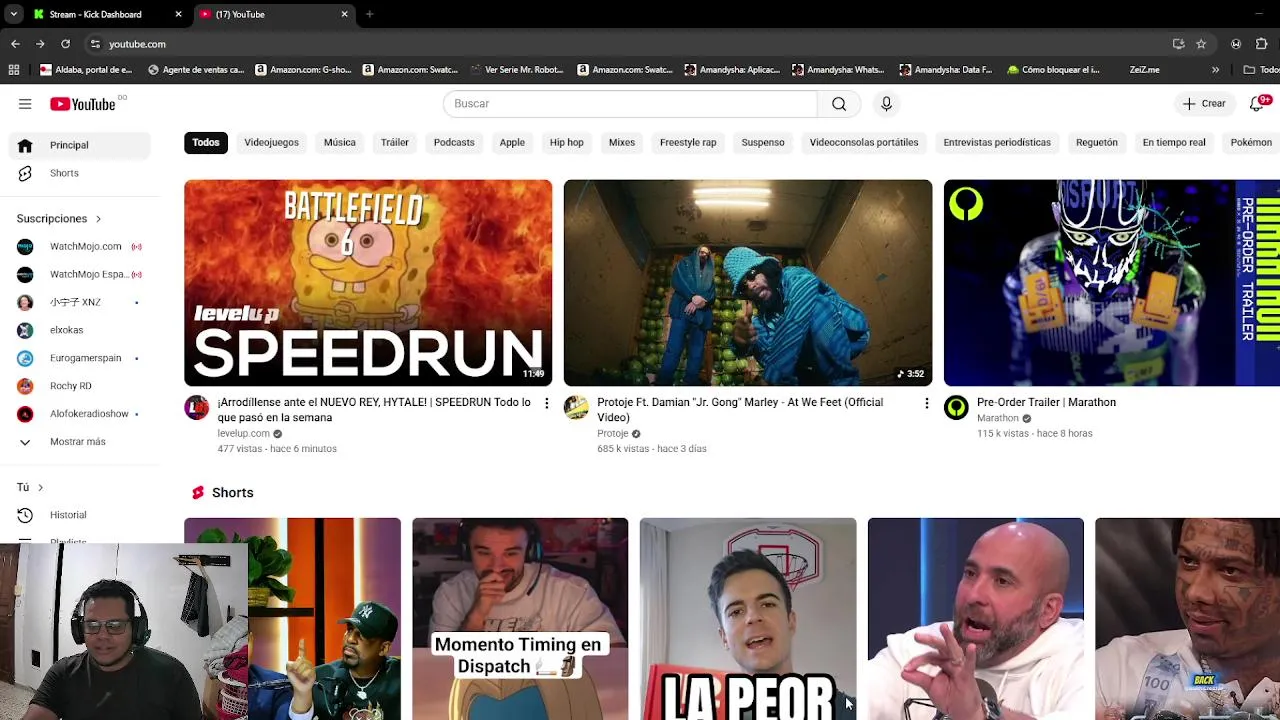Screen dimensions: 1280x720
Task: Select the Hip hop filter chip
Action: coord(566,142)
